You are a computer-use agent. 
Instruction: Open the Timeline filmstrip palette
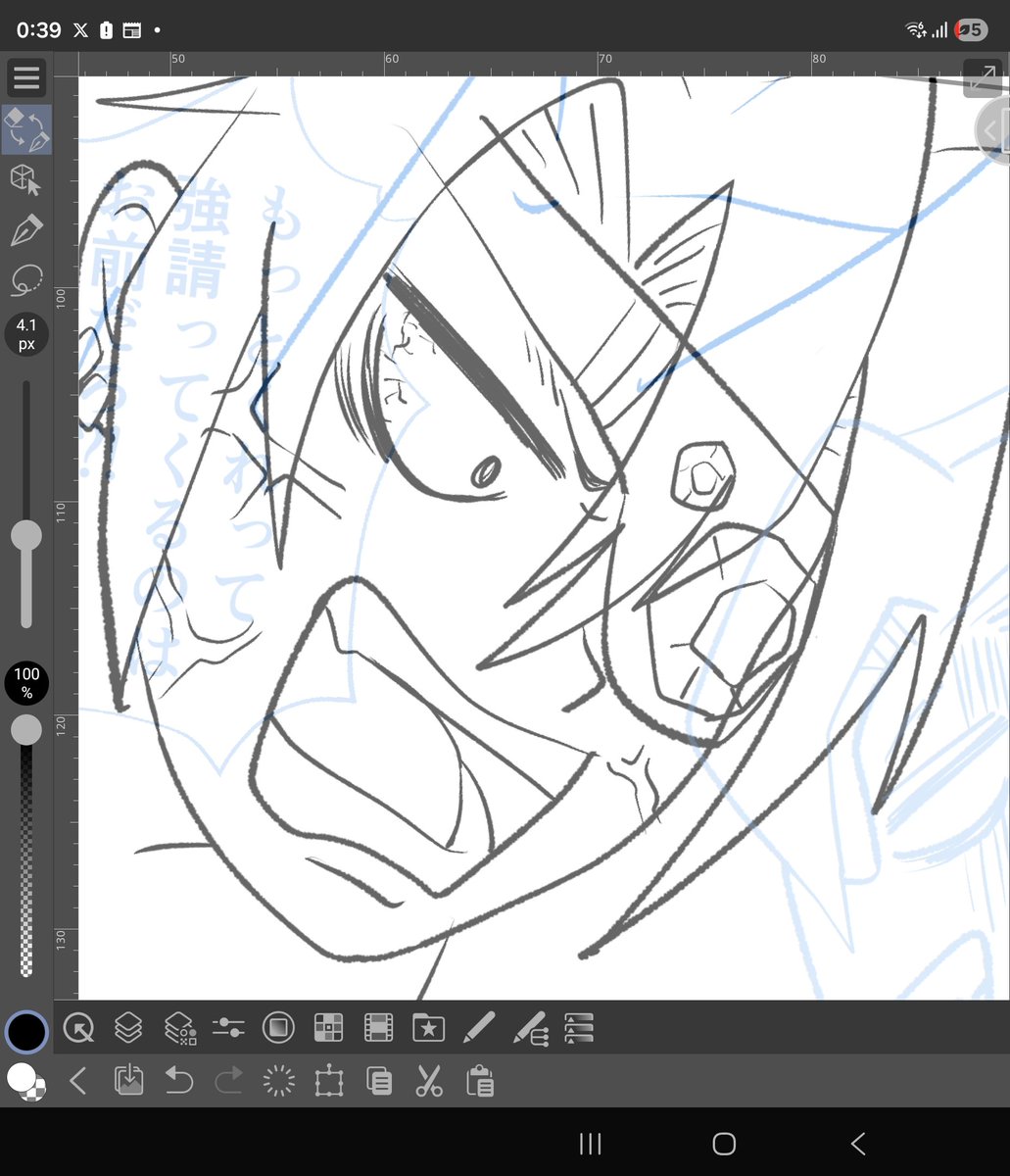378,1028
